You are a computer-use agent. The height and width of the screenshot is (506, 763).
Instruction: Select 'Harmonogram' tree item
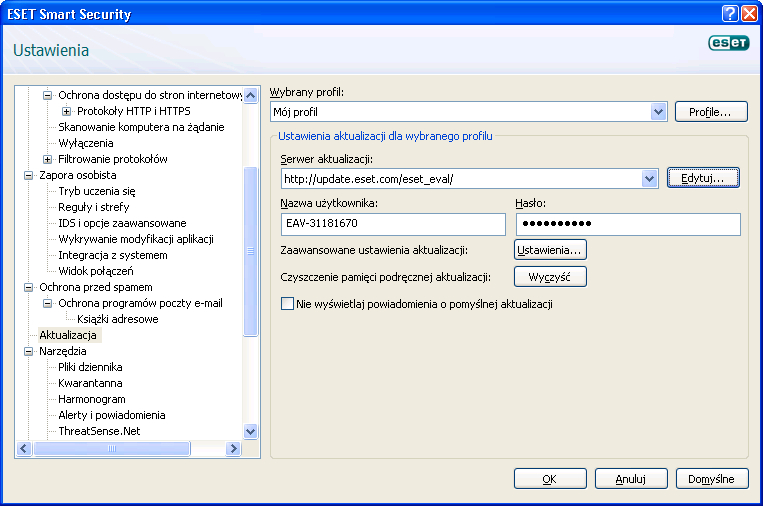pos(91,399)
